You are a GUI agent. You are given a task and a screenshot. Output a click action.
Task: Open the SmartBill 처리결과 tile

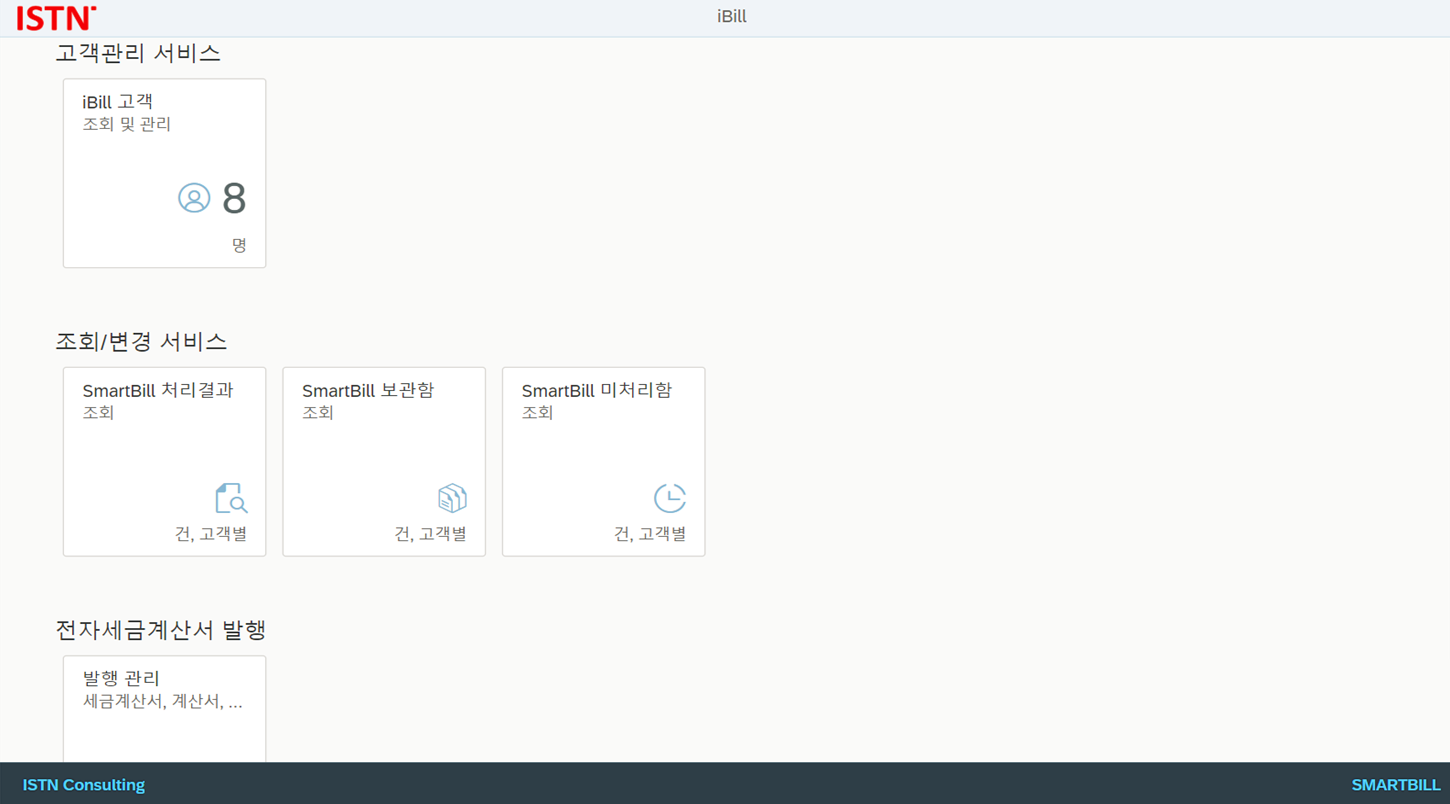click(164, 461)
